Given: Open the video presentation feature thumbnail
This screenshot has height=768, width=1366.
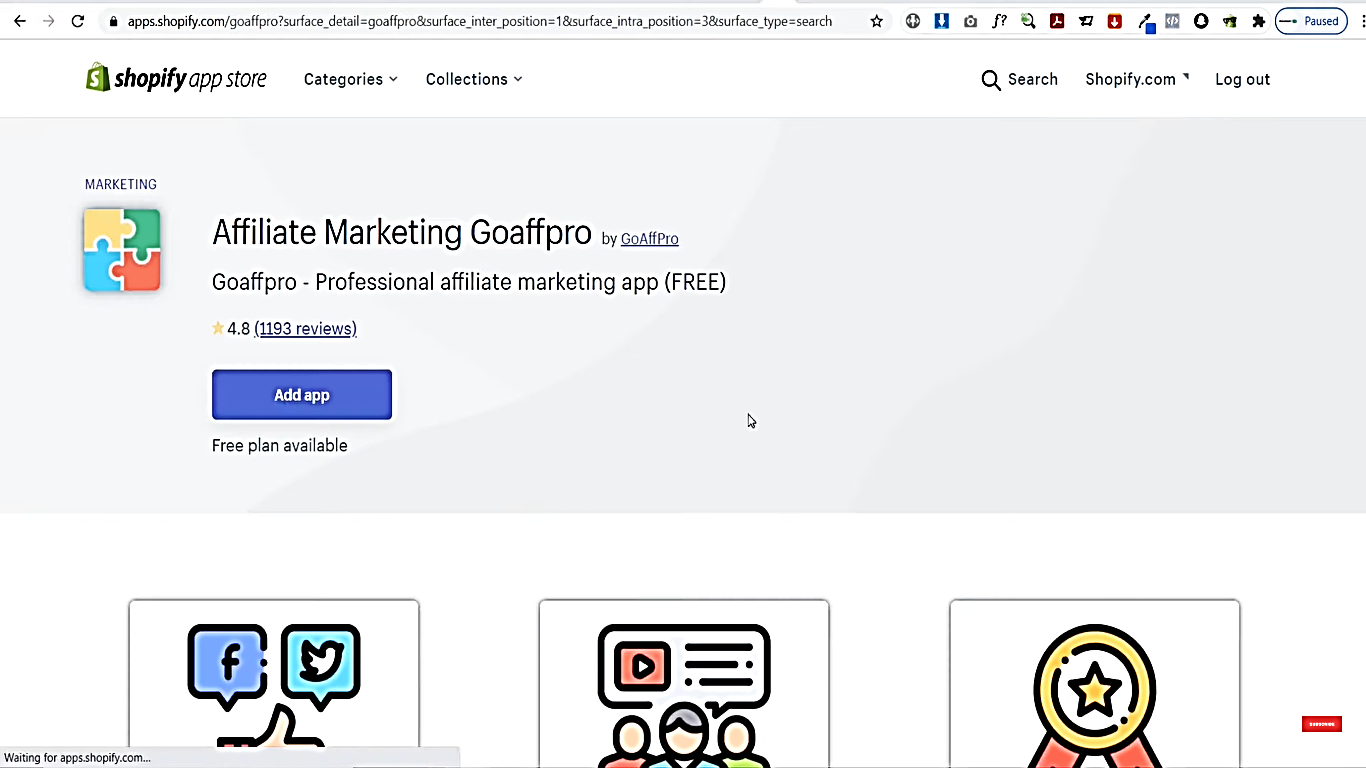Looking at the screenshot, I should point(684,684).
